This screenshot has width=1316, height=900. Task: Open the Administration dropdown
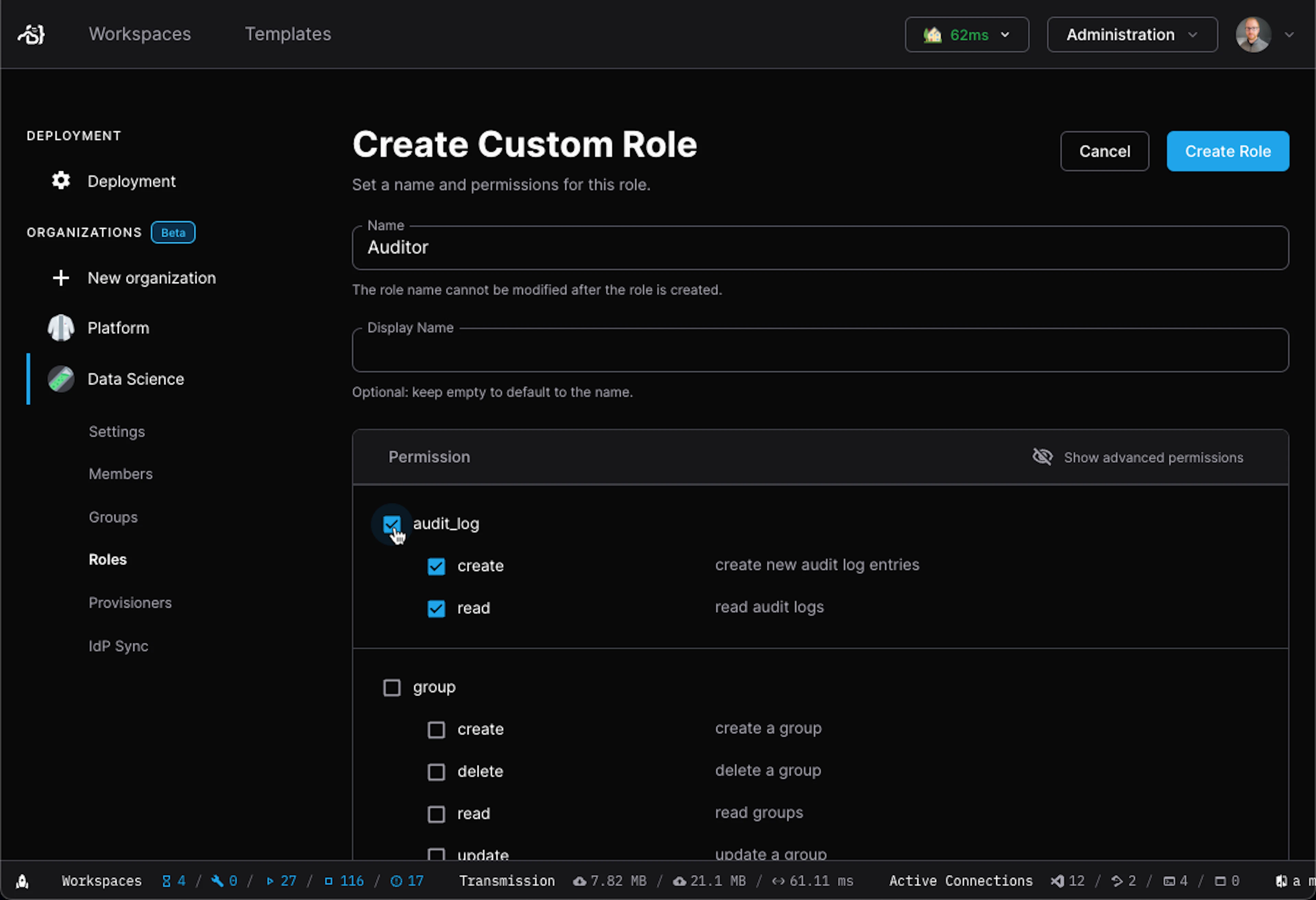1132,35
